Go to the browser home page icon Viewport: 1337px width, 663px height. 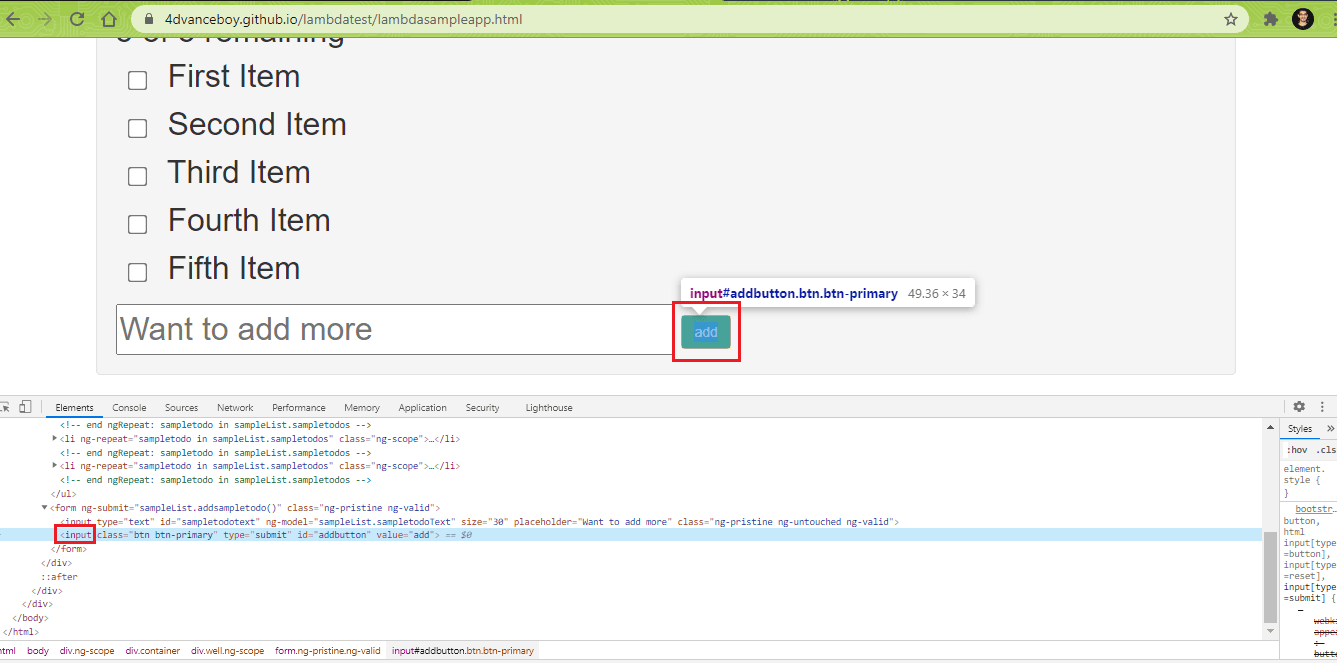109,19
